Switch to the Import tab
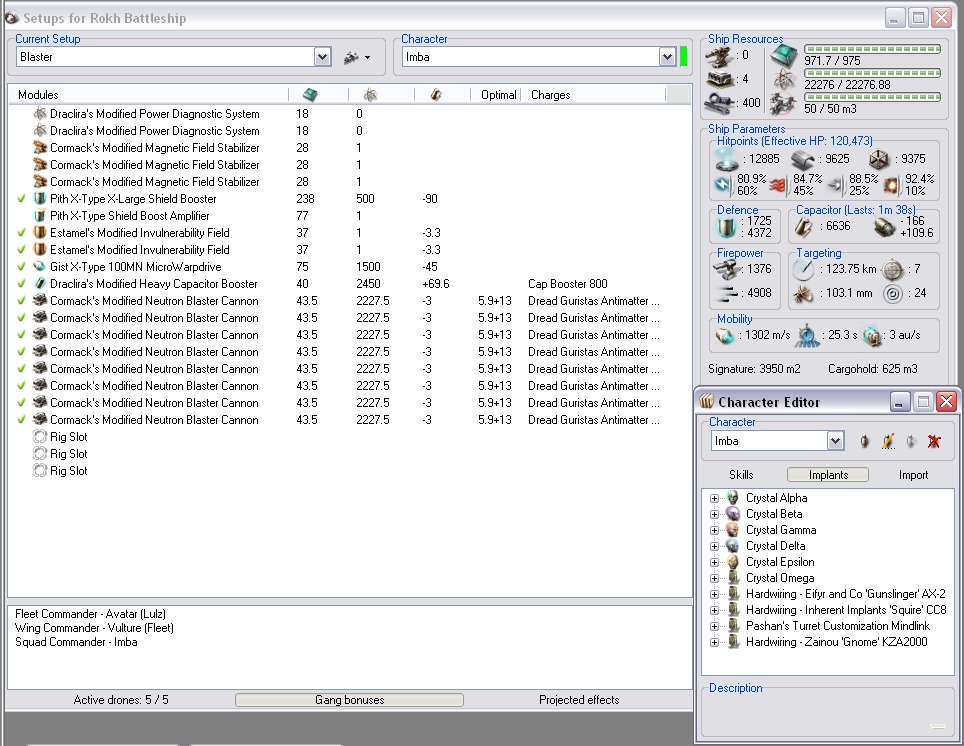964x746 pixels. (913, 475)
